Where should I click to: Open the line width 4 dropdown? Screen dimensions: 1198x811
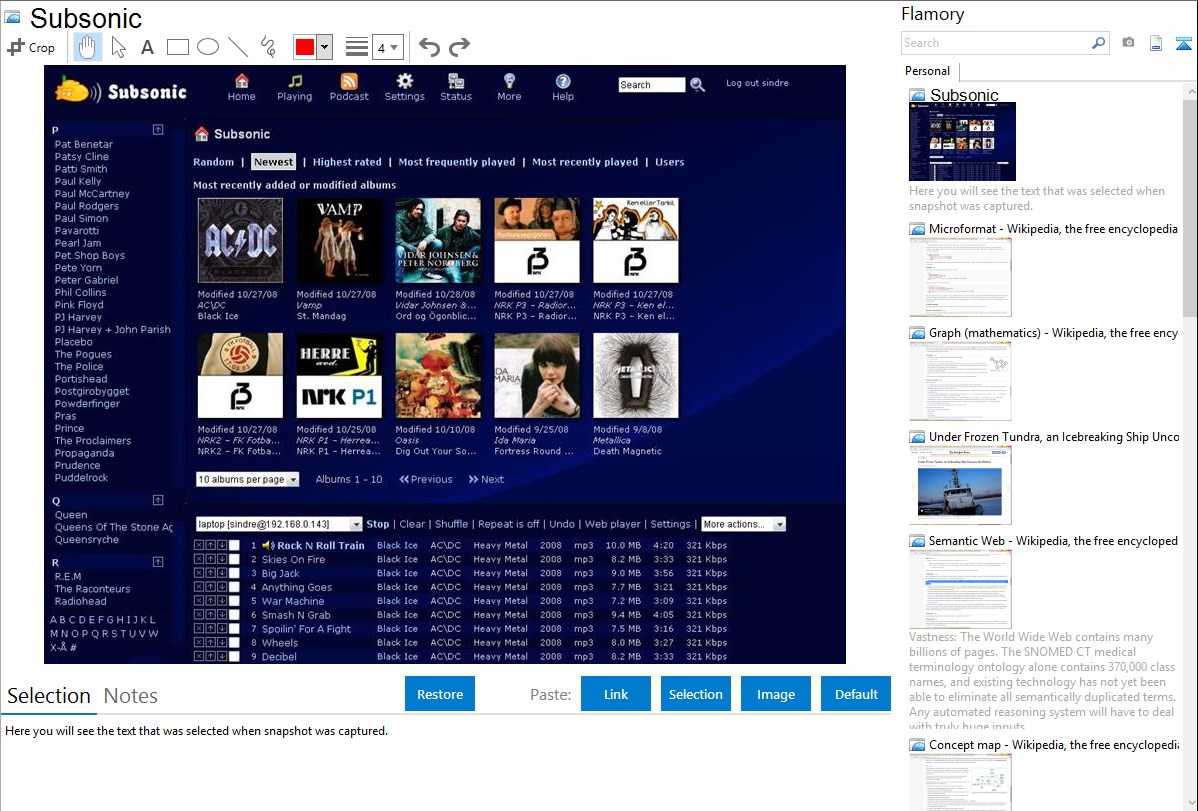[387, 47]
